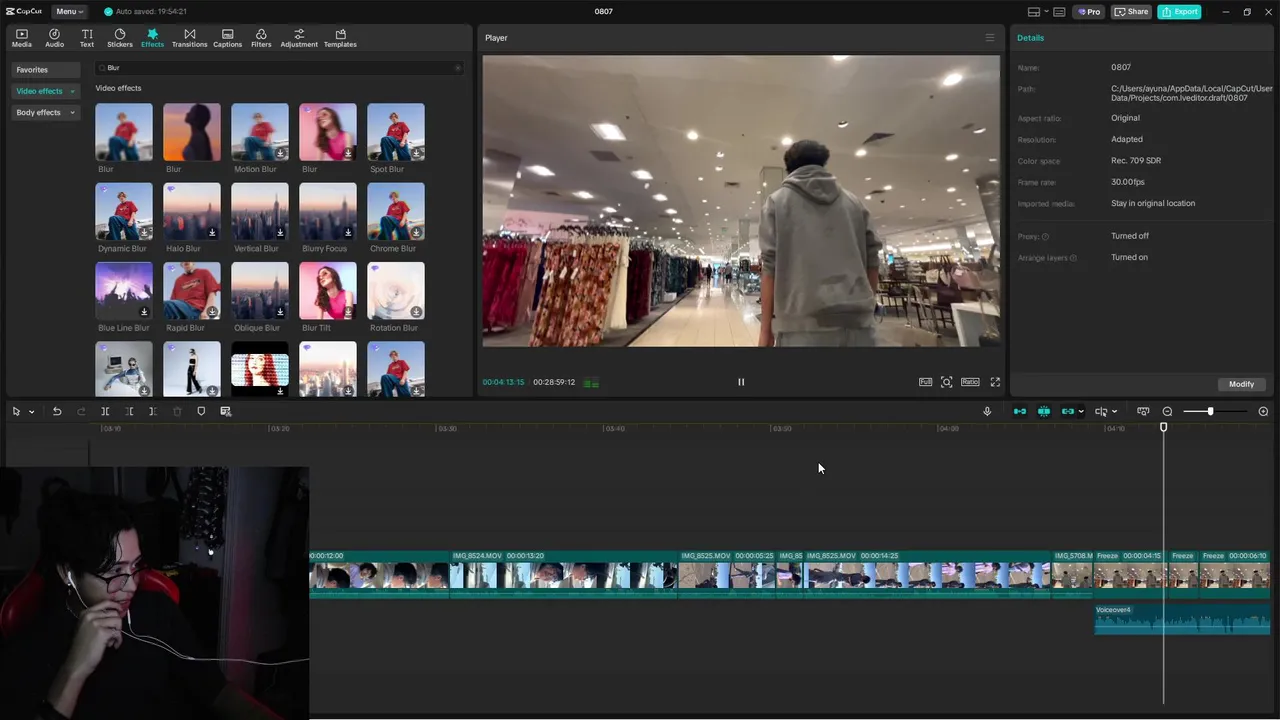Select the Voiceover4 audio clip
This screenshot has height=720, width=1280.
tap(1182, 619)
